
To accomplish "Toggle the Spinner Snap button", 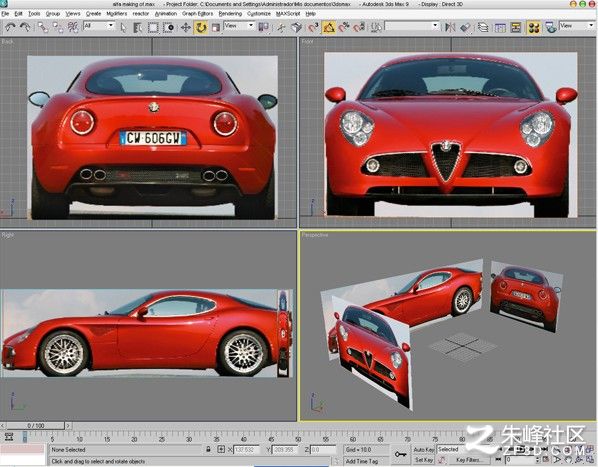I will pyautogui.click(x=359, y=27).
